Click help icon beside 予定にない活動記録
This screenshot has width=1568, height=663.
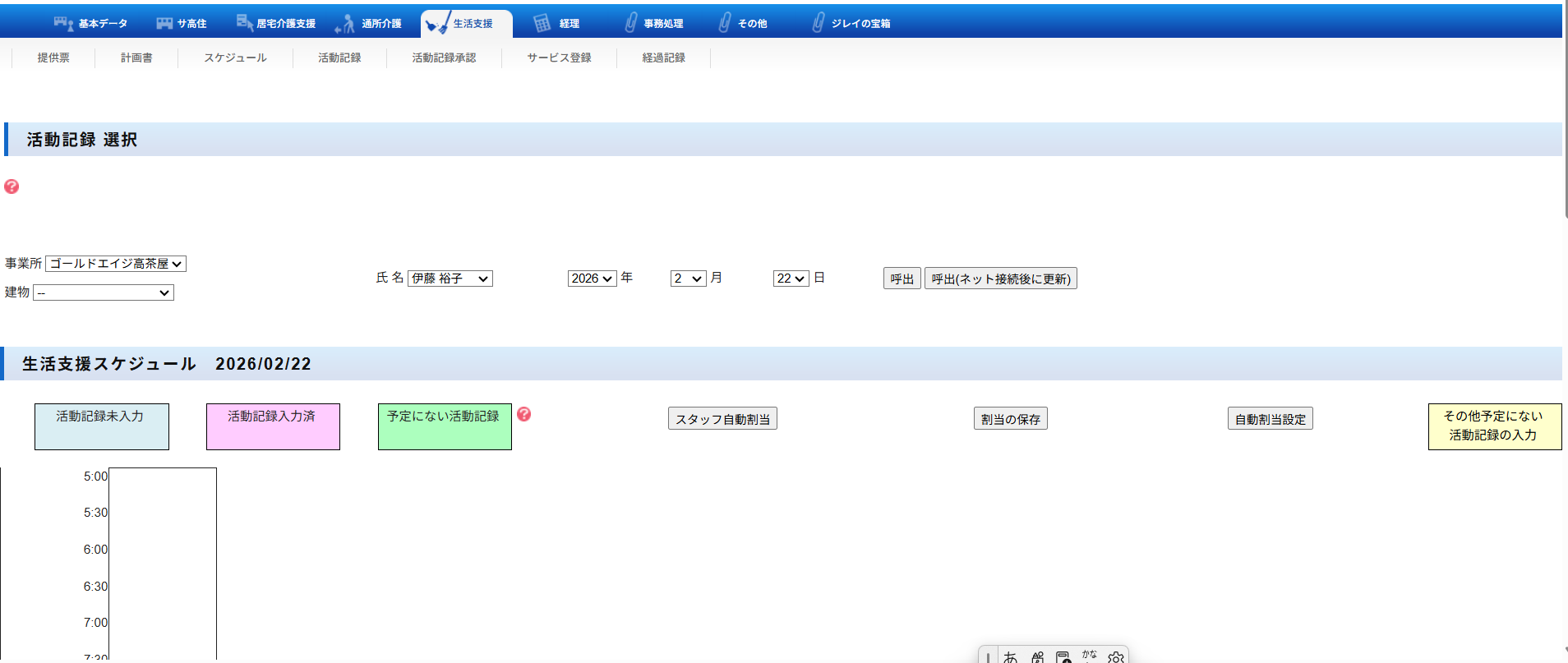tap(524, 414)
